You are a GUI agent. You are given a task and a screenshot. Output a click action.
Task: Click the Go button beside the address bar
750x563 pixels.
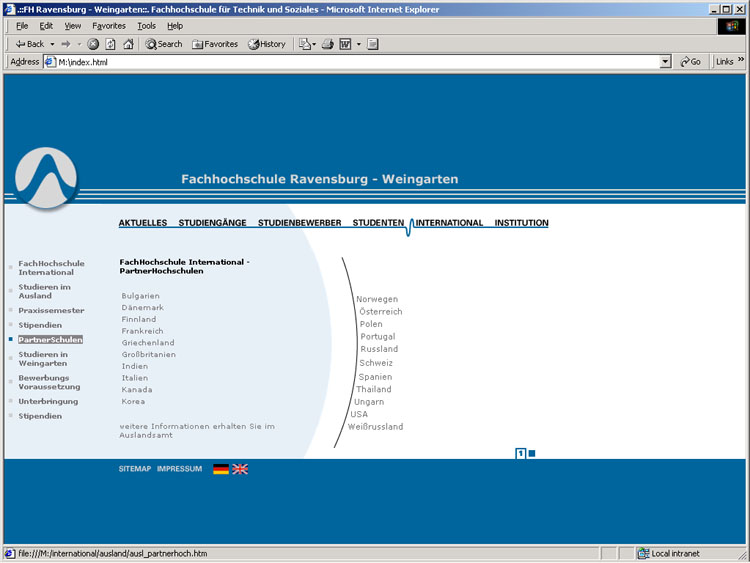pyautogui.click(x=690, y=62)
